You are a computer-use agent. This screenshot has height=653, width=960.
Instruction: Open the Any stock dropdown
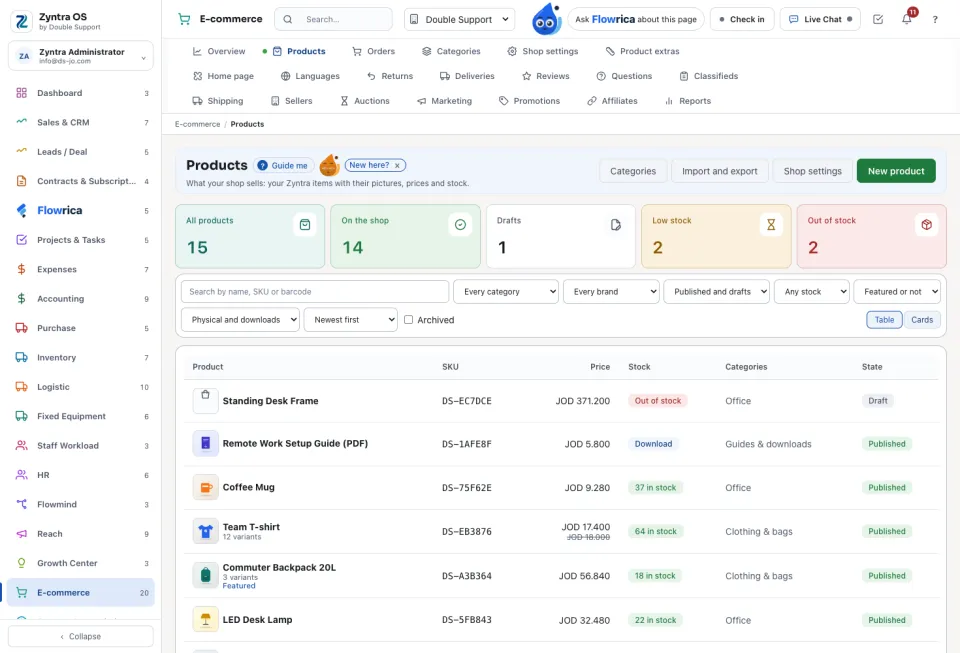(812, 291)
